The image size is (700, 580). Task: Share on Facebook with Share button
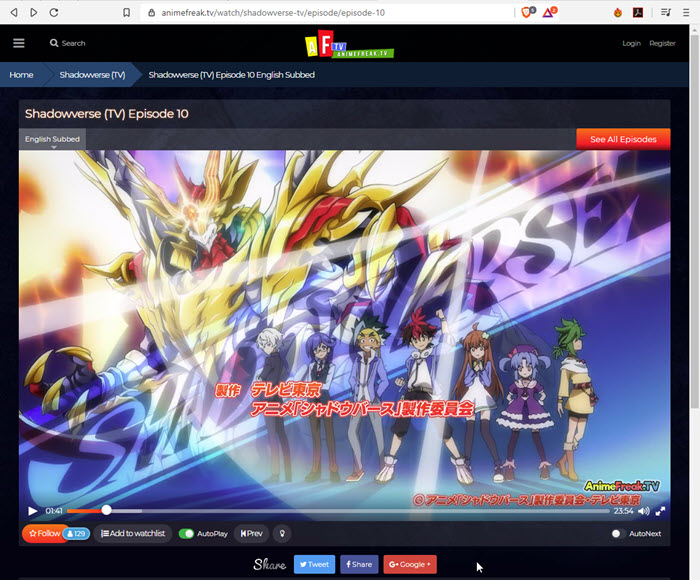(x=359, y=564)
